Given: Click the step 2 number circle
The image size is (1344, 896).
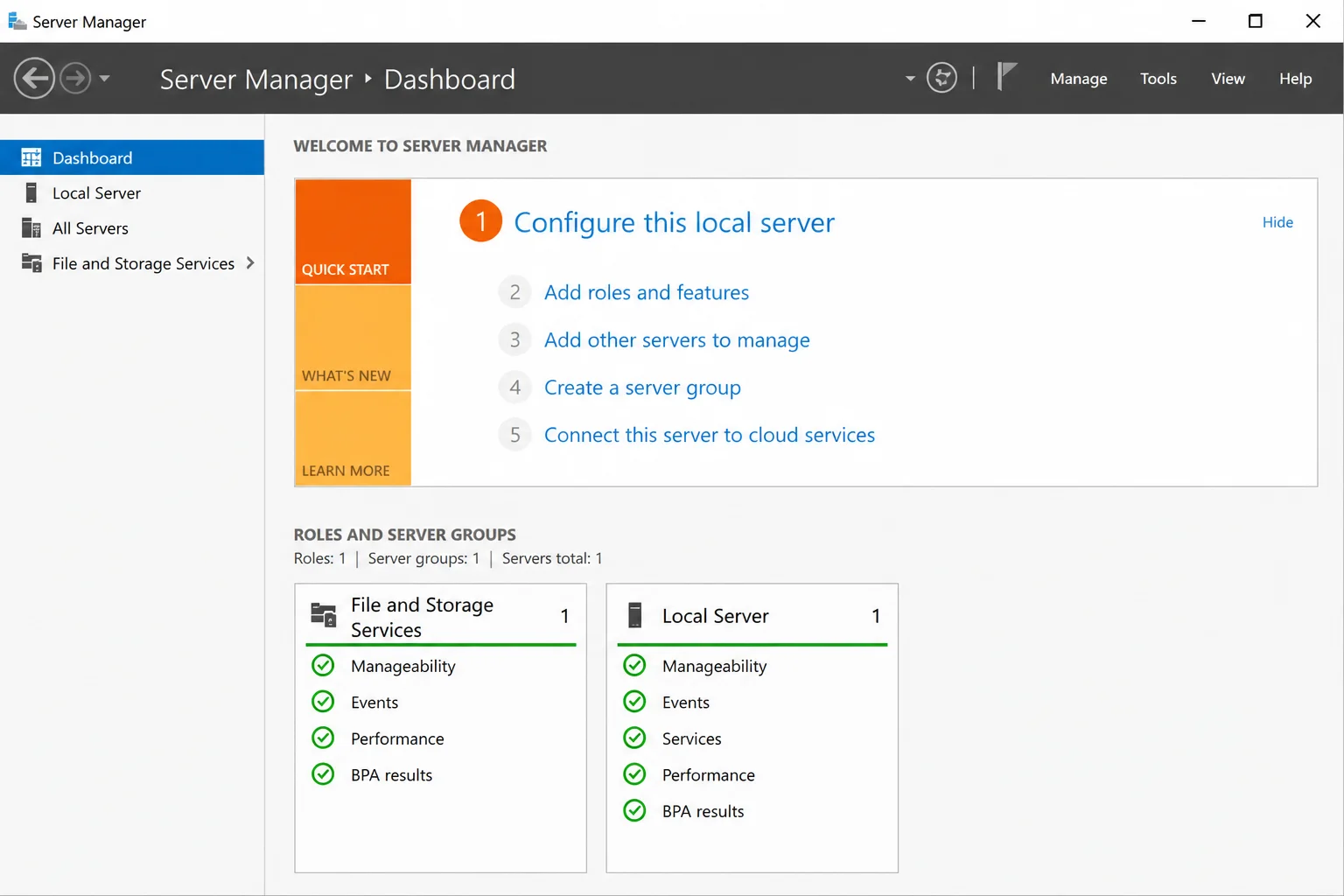Looking at the screenshot, I should coord(514,292).
